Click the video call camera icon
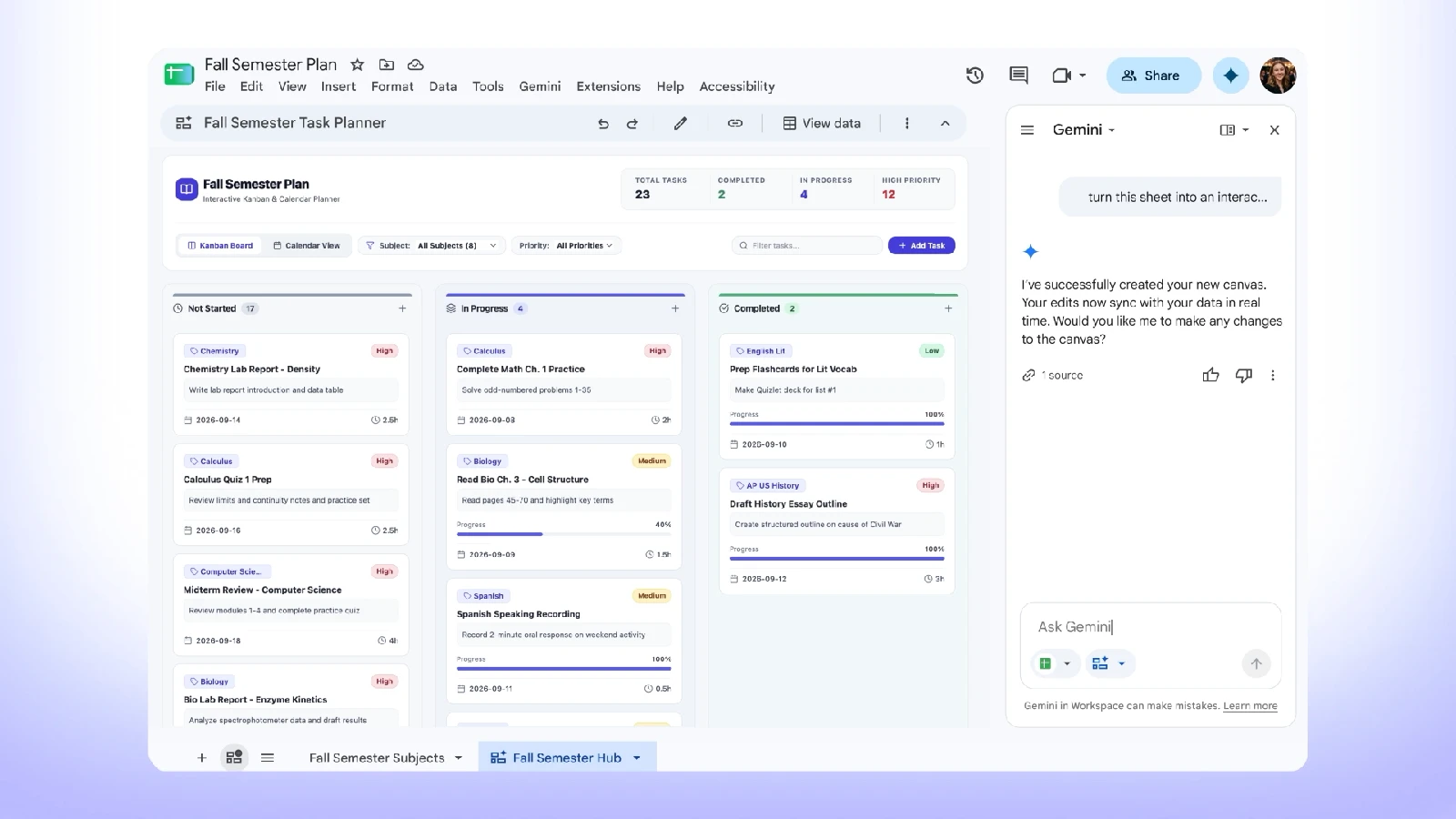 (1061, 76)
